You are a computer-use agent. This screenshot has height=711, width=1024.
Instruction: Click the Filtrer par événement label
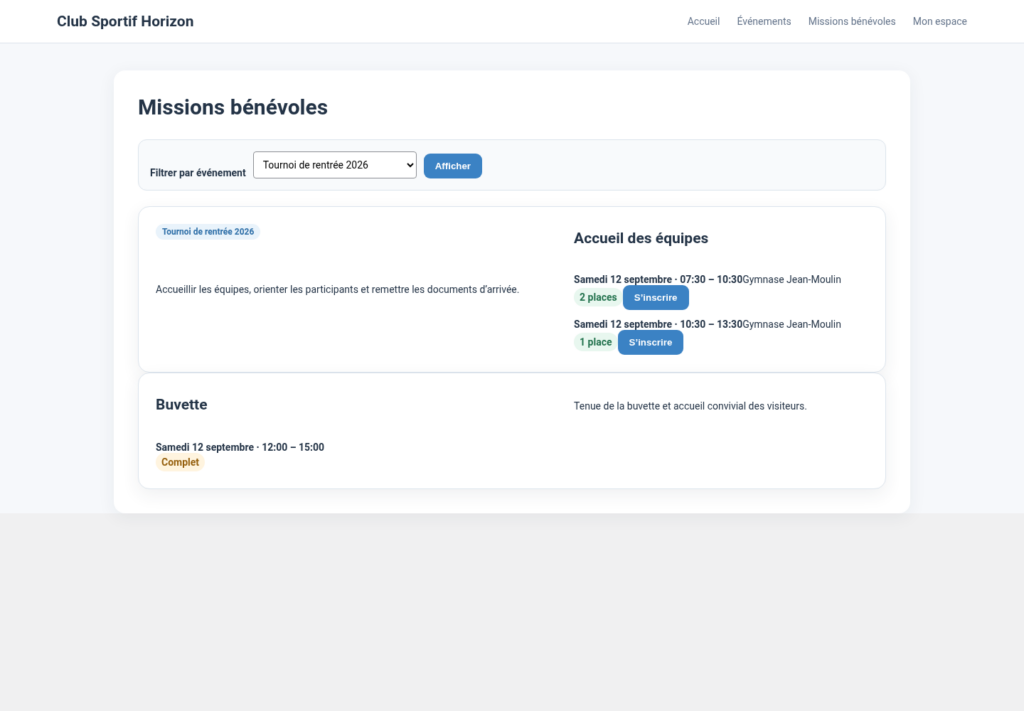[x=198, y=173]
